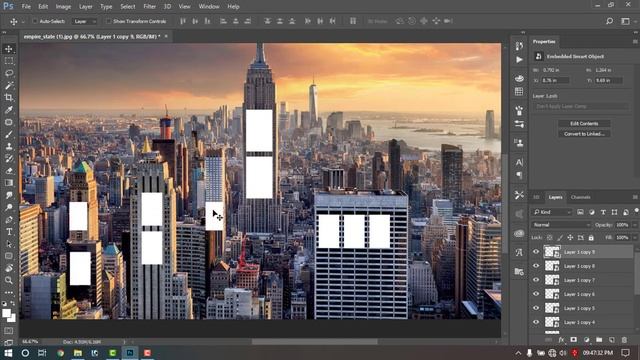Select the Crop tool
Image resolution: width=640 pixels, height=360 pixels.
(x=9, y=98)
